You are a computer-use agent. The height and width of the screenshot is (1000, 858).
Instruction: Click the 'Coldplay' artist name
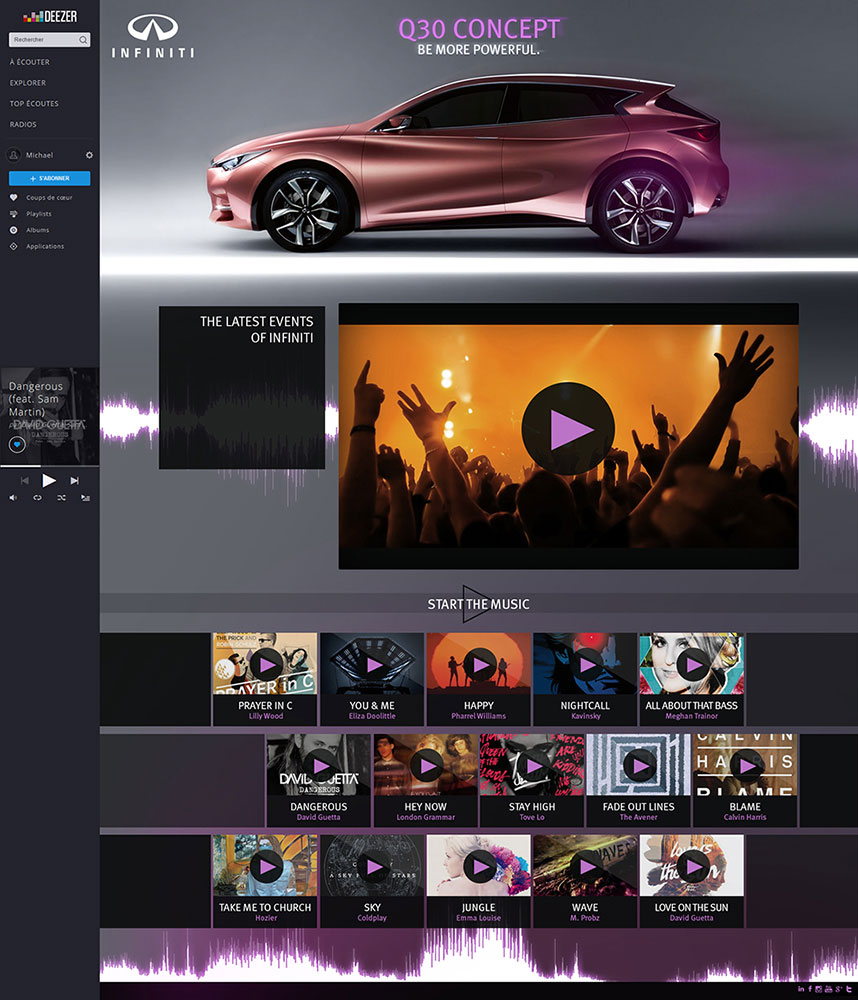pos(372,918)
